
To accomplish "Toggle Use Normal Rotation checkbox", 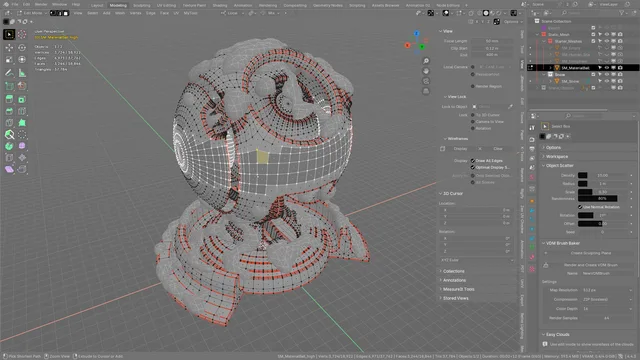I will coord(580,207).
